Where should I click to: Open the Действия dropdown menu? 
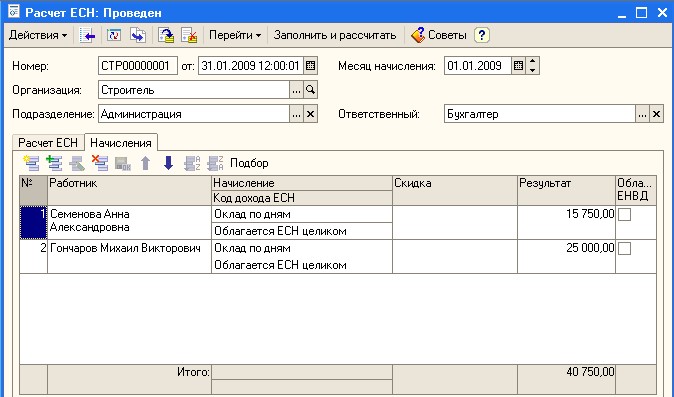pos(38,35)
